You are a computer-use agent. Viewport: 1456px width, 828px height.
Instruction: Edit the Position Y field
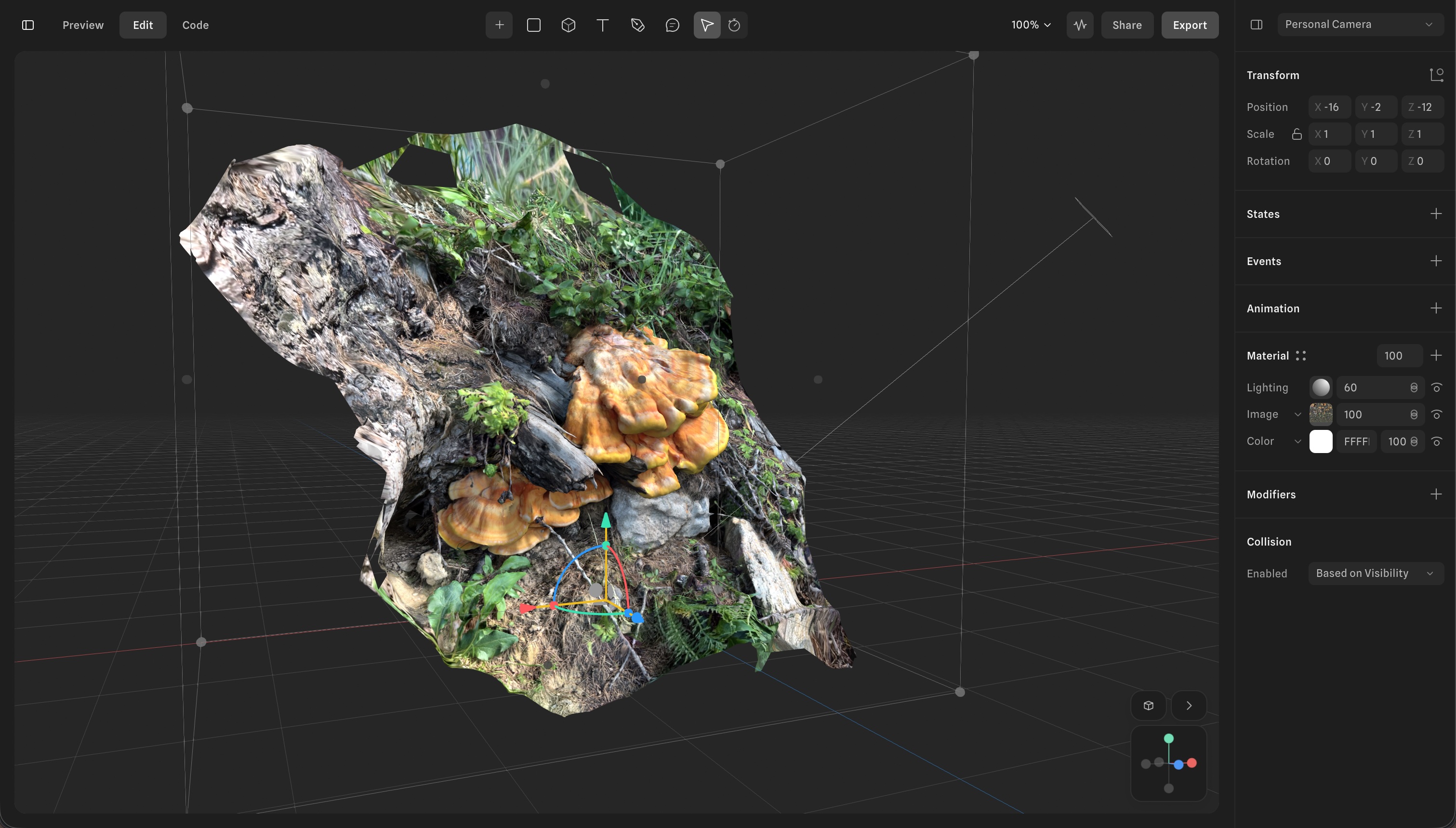(1376, 107)
